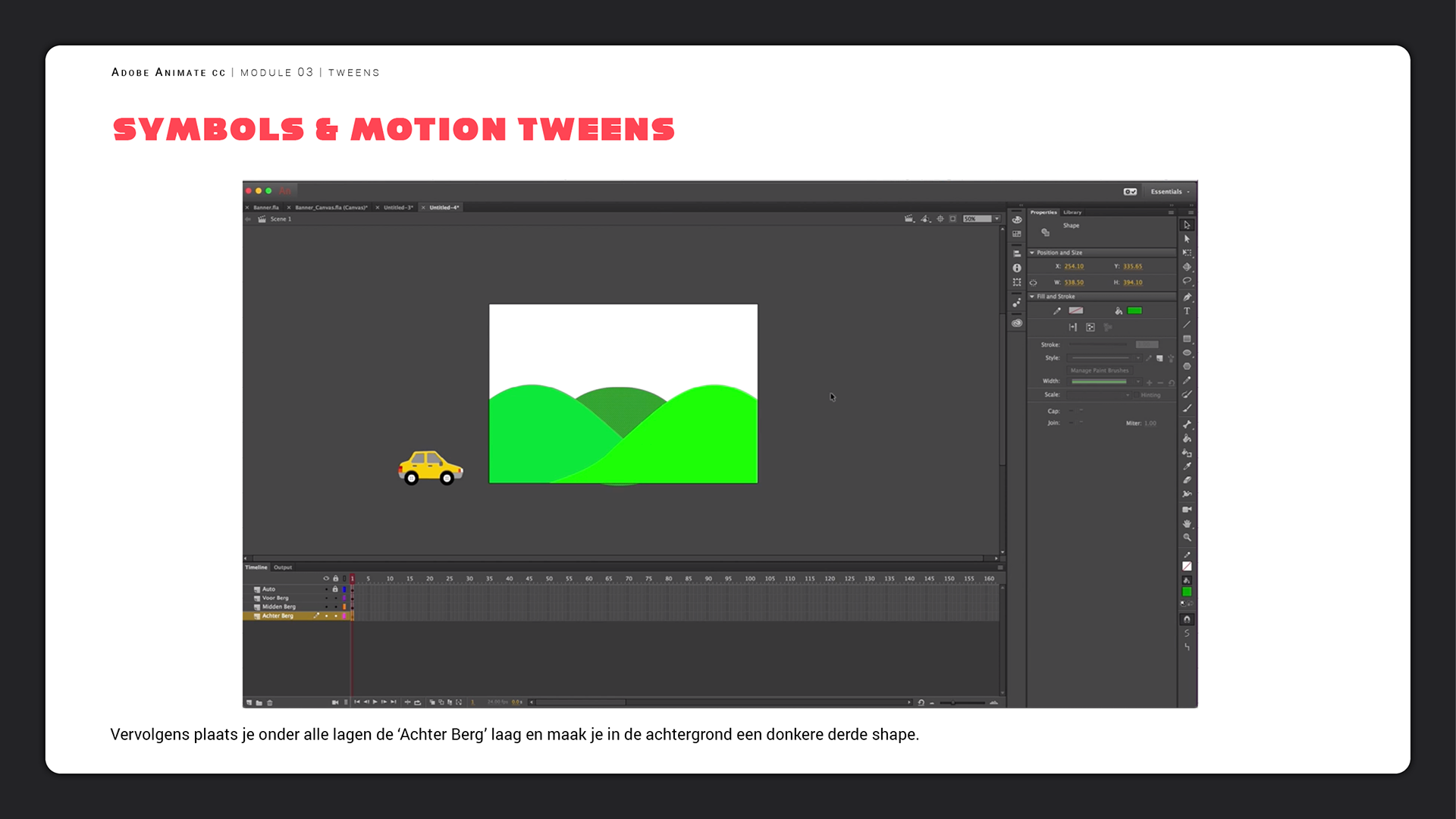Open the Essentials workspace dropdown
Viewport: 1456px width, 819px height.
(1169, 192)
